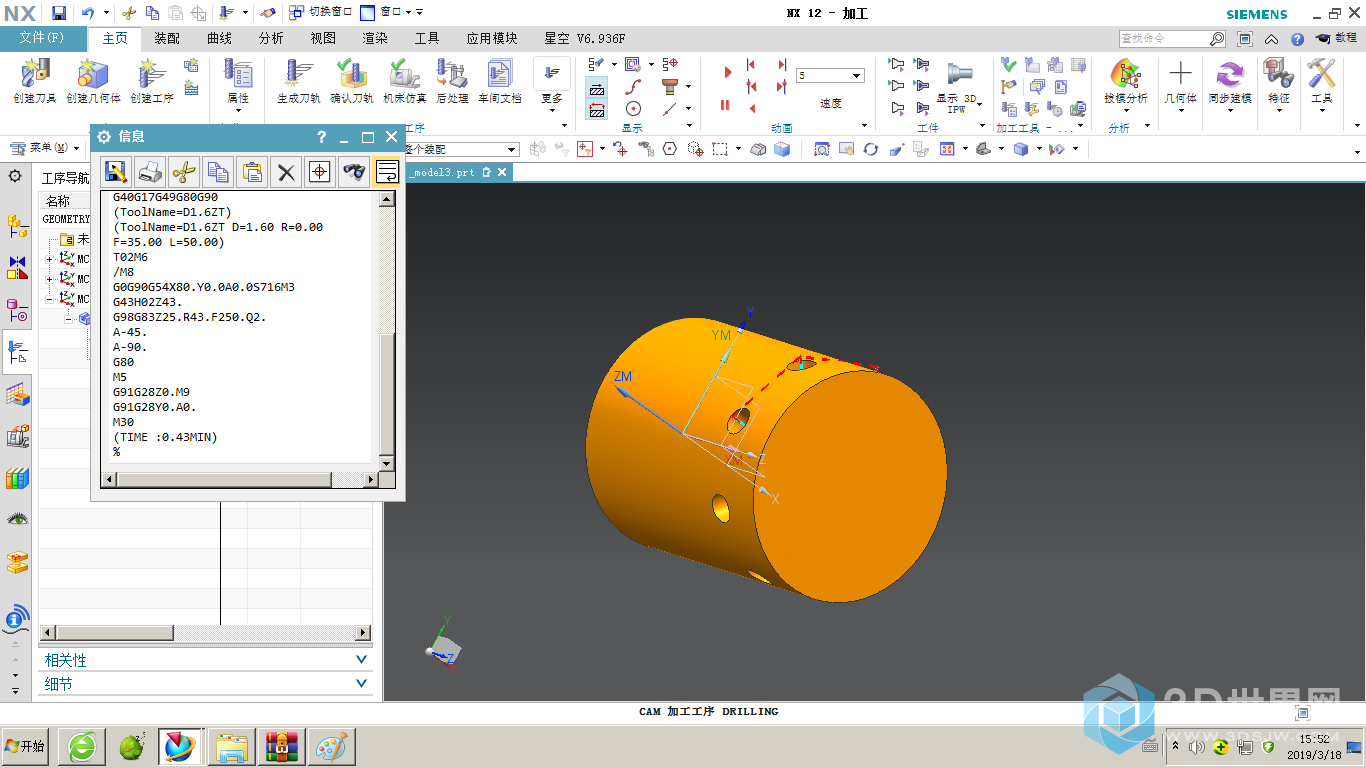Open the constraint navigator sidebar icon
Image resolution: width=1366 pixels, height=768 pixels.
[x=17, y=268]
